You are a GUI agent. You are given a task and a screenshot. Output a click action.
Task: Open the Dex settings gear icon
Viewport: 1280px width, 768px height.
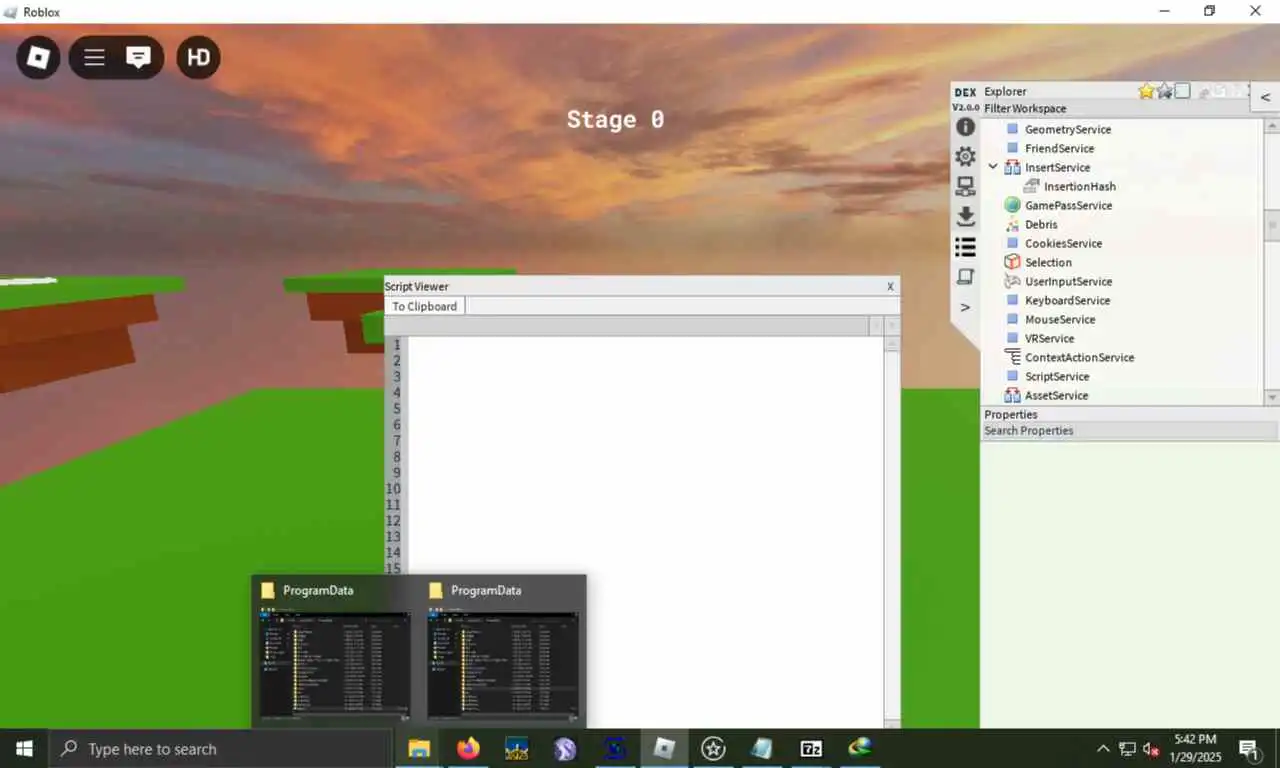click(x=965, y=157)
